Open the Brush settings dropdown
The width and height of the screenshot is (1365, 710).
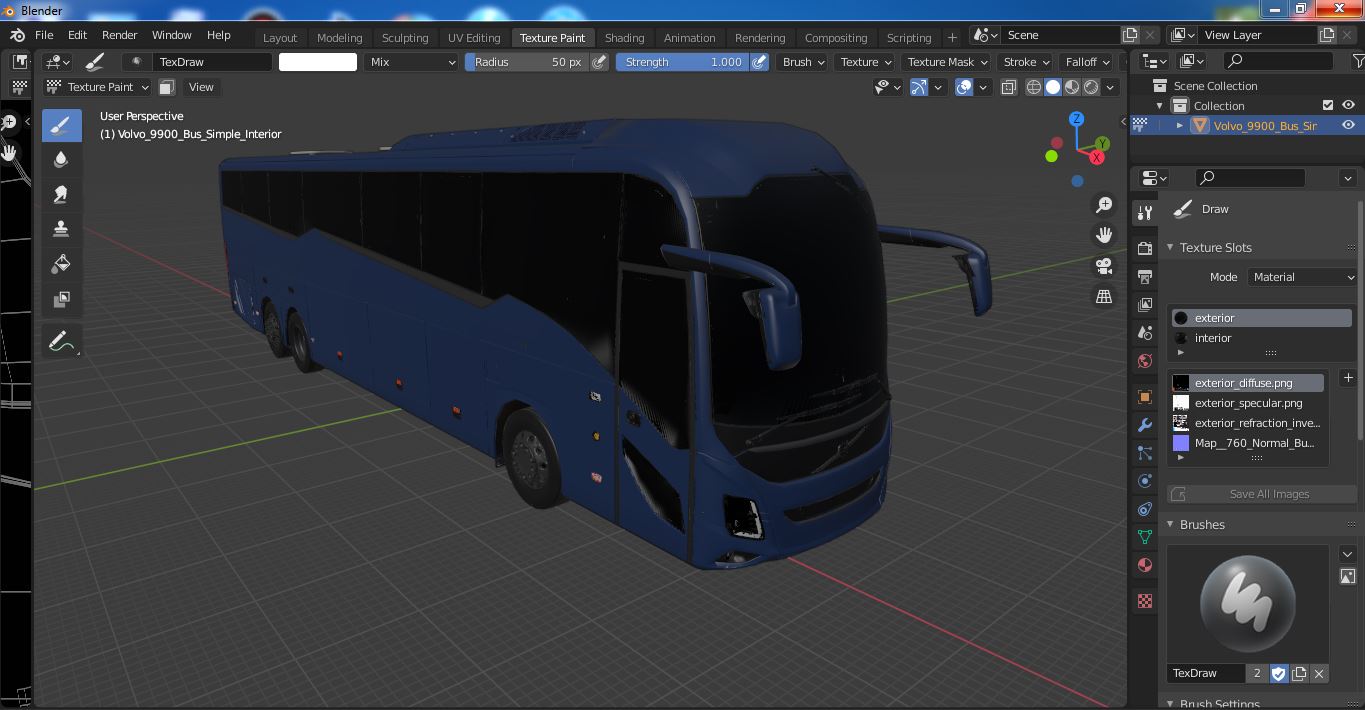tap(804, 62)
